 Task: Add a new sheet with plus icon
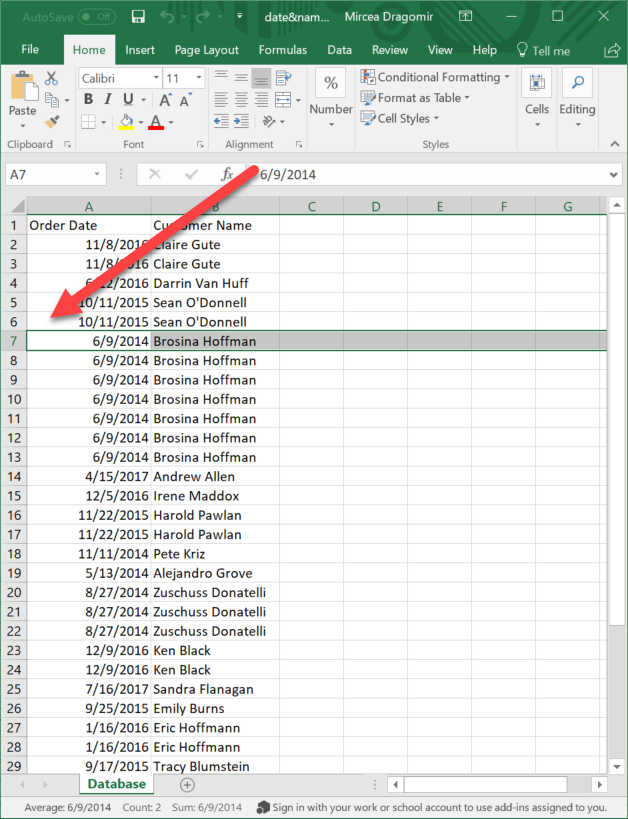187,785
